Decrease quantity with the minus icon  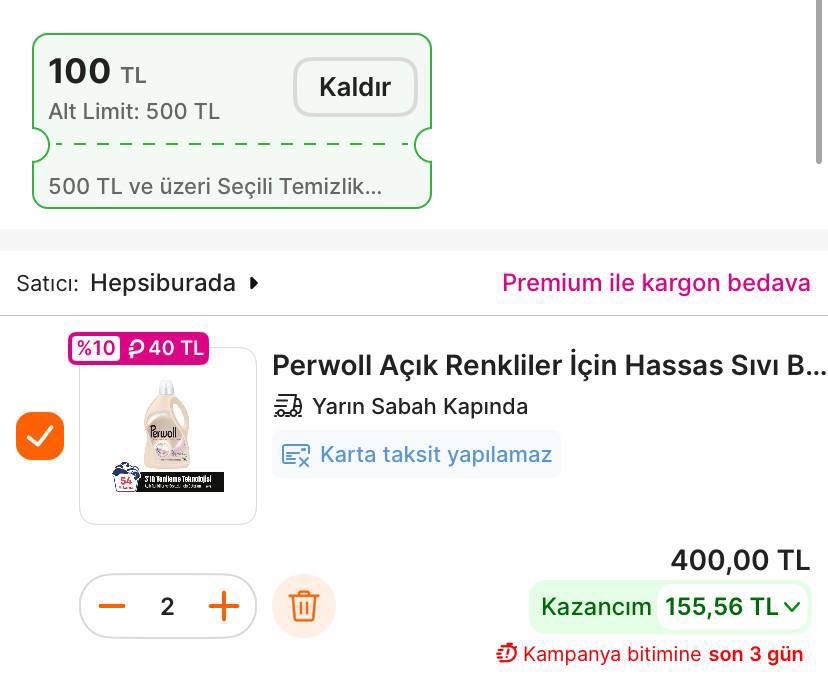(113, 606)
